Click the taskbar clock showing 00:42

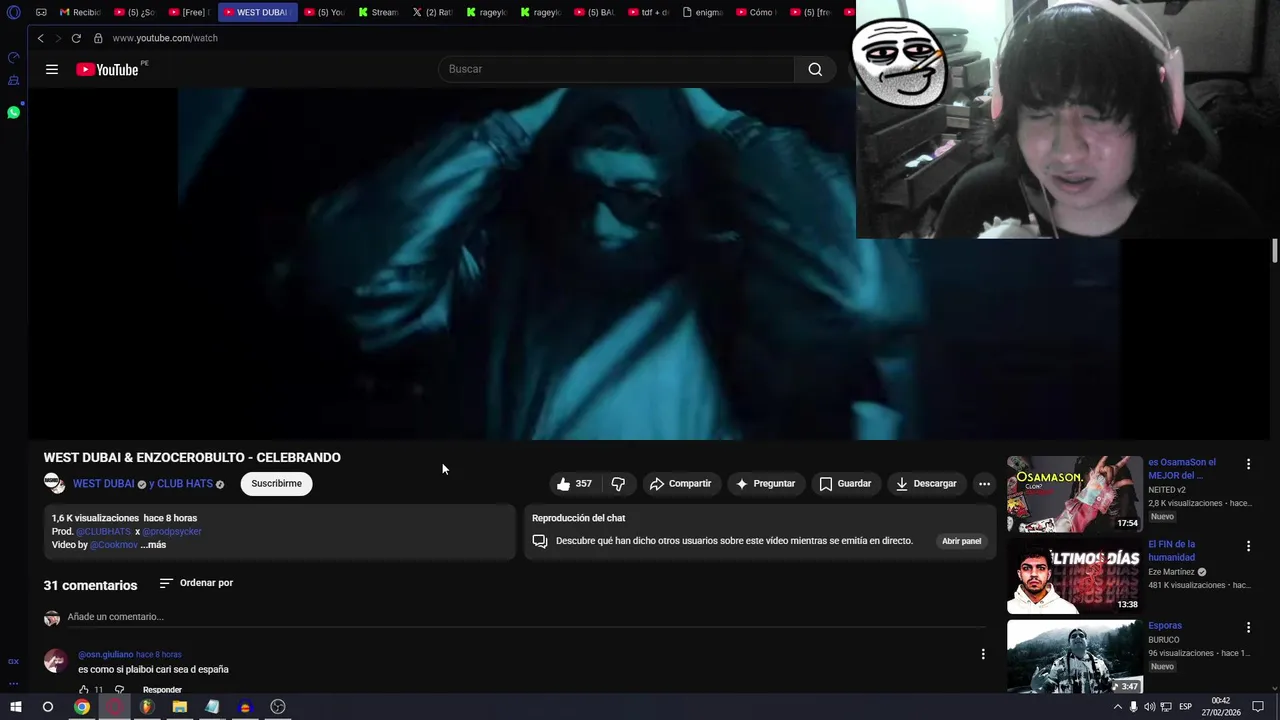pos(1221,707)
